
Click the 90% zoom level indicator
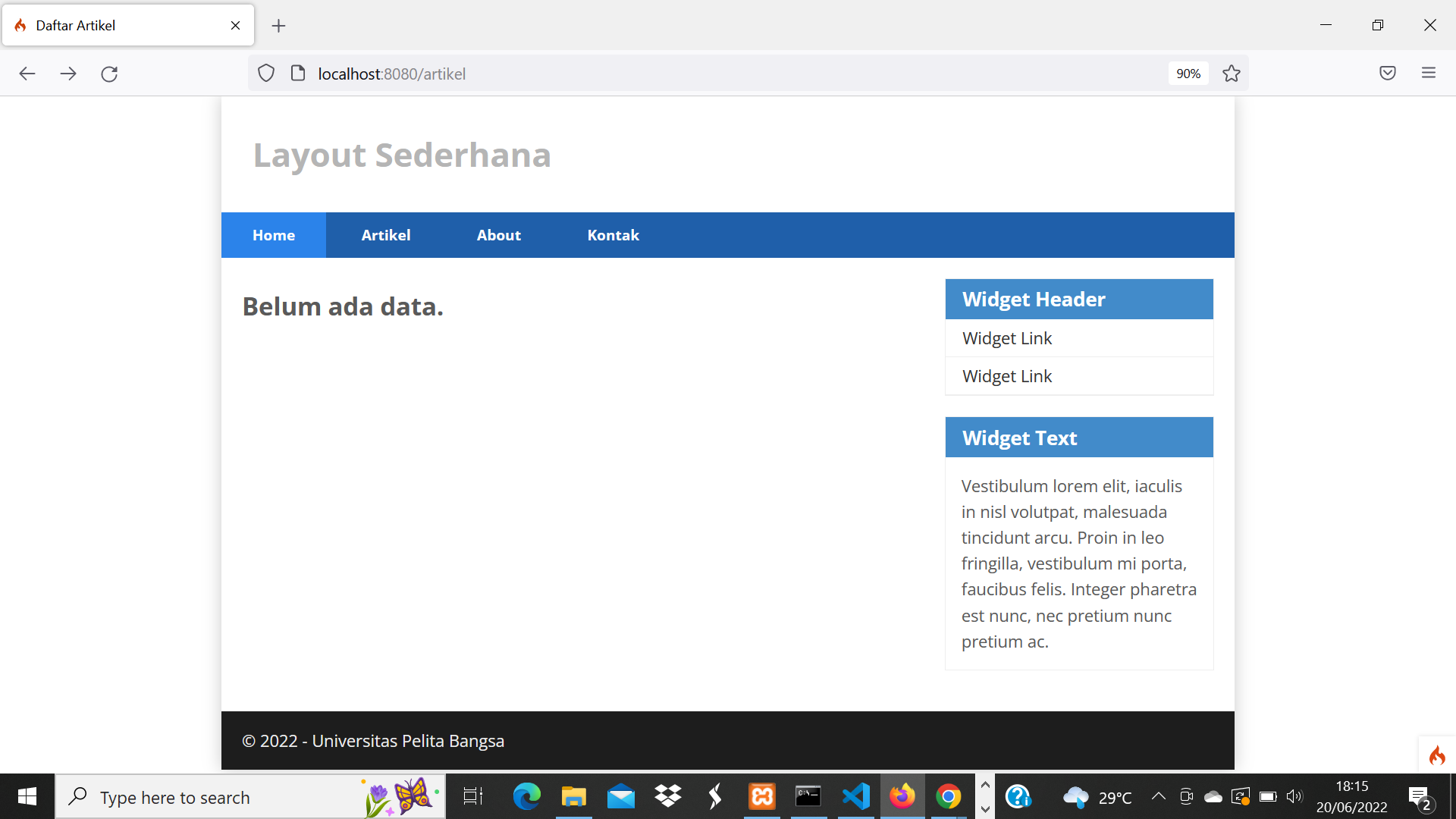pos(1188,74)
